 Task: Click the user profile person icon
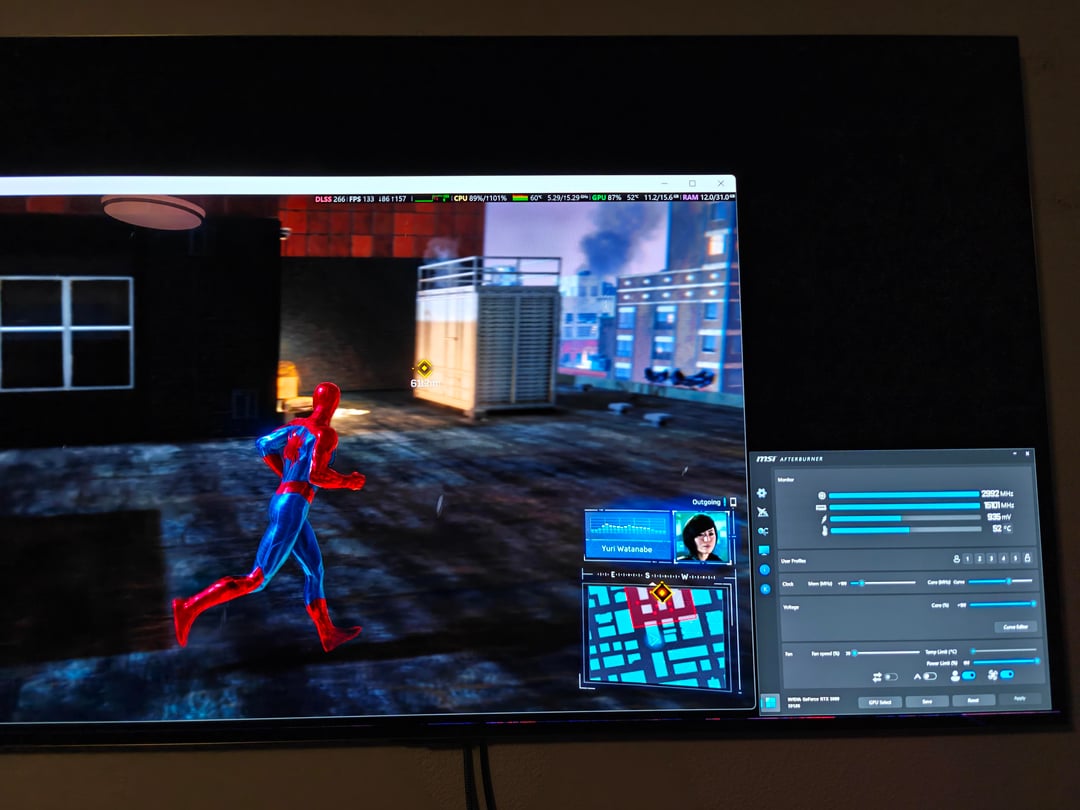click(x=957, y=559)
